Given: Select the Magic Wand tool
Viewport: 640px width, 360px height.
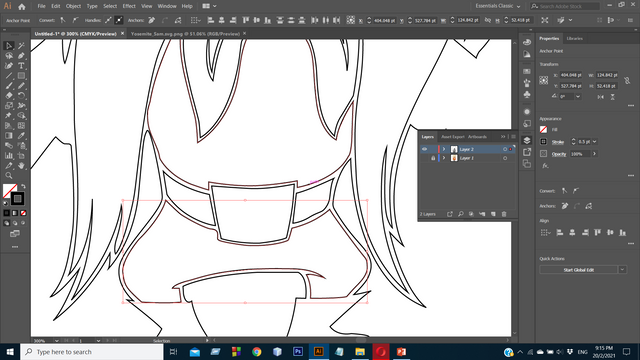Looking at the screenshot, I should point(21,46).
